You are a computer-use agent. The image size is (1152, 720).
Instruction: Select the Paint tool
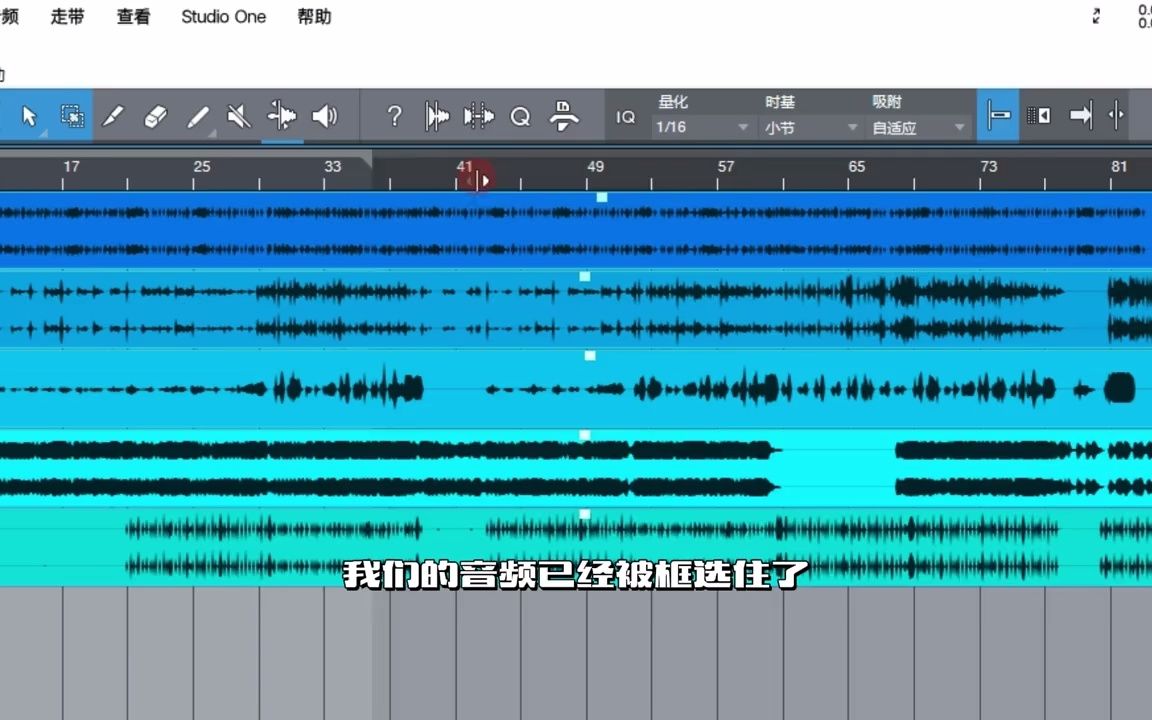pos(196,116)
